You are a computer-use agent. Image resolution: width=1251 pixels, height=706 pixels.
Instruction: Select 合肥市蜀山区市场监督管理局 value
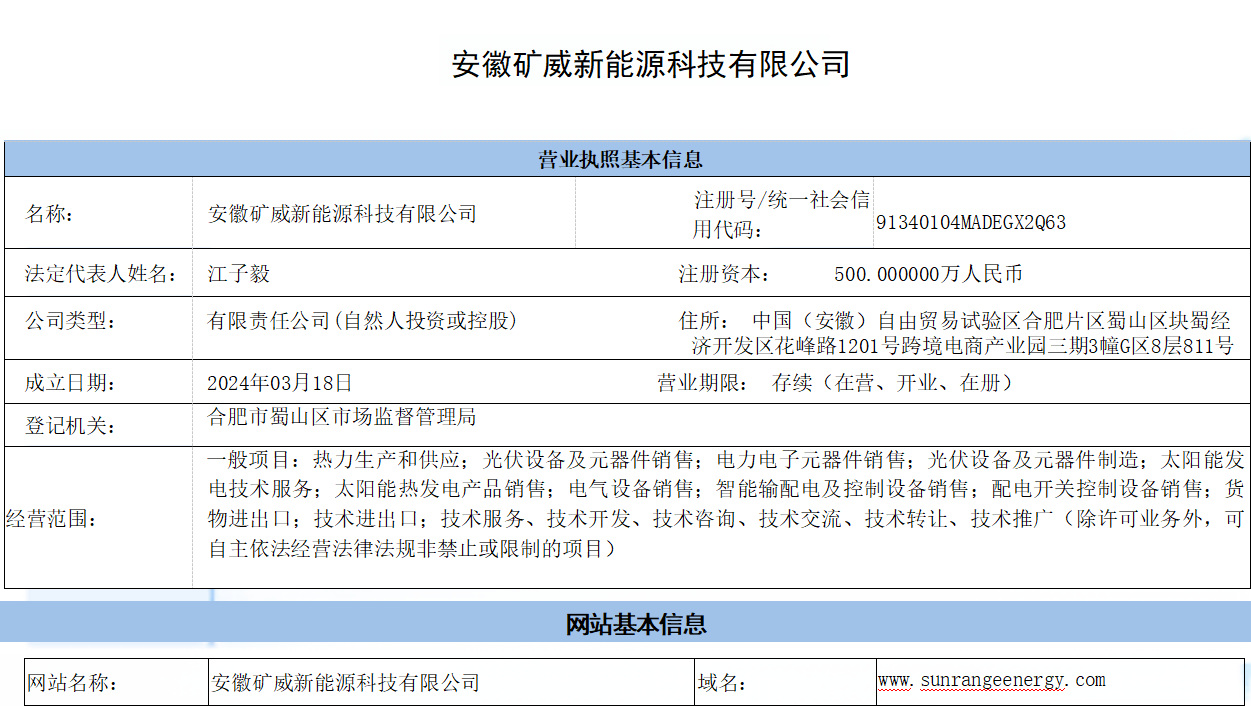[340, 416]
